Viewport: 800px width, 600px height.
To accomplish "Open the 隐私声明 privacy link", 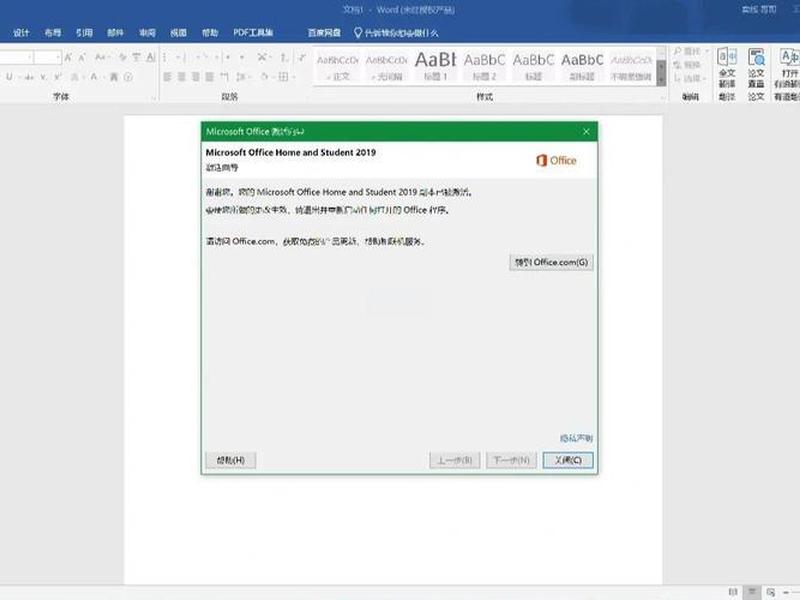I will 576,438.
